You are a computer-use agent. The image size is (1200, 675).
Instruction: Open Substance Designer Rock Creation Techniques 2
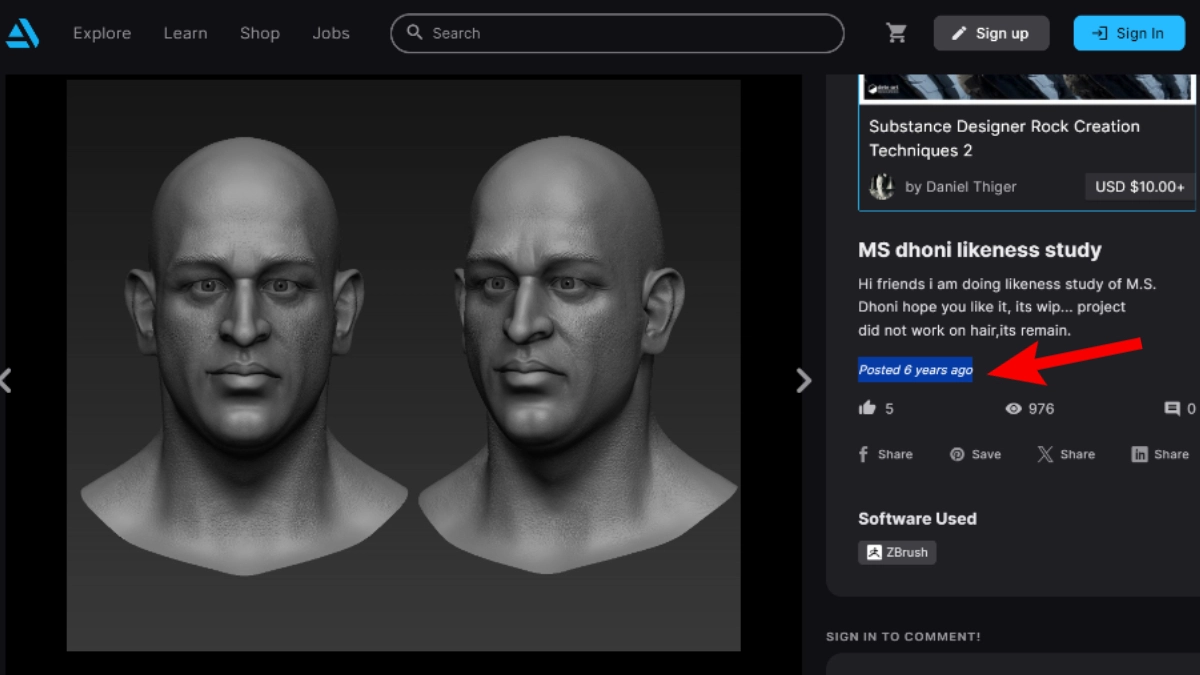(x=1003, y=138)
